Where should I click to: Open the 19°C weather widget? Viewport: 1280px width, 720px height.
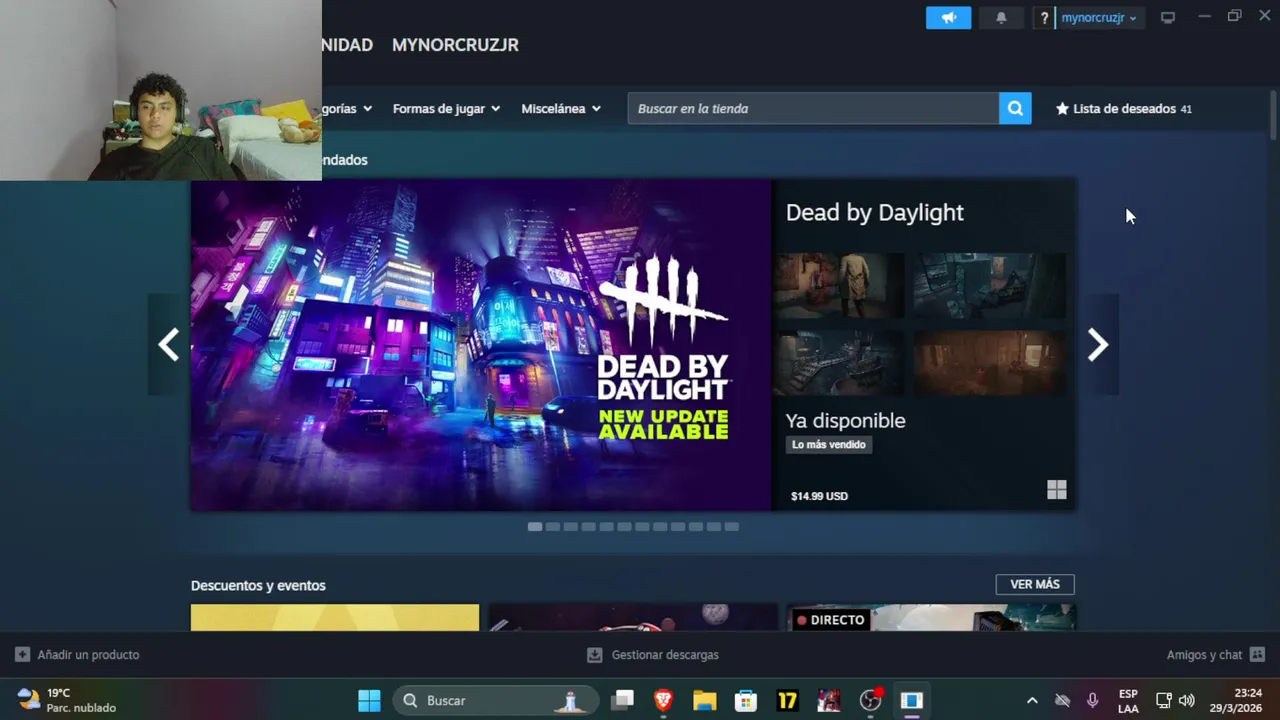[x=66, y=700]
